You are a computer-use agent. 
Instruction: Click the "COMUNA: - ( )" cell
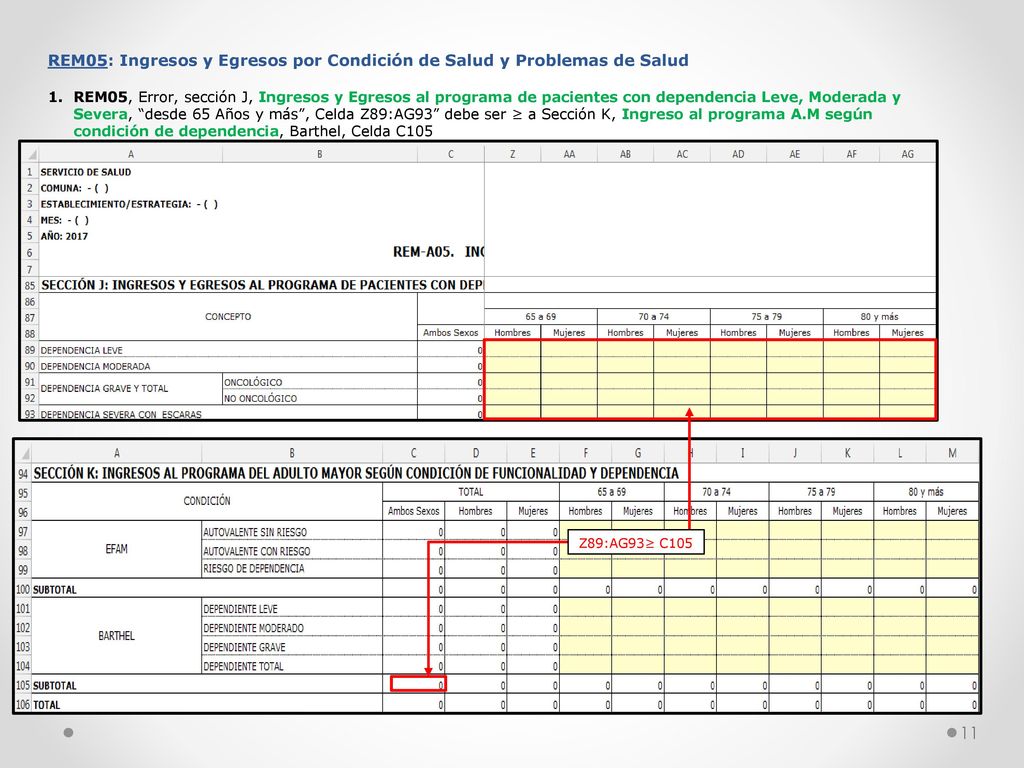pyautogui.click(x=74, y=188)
